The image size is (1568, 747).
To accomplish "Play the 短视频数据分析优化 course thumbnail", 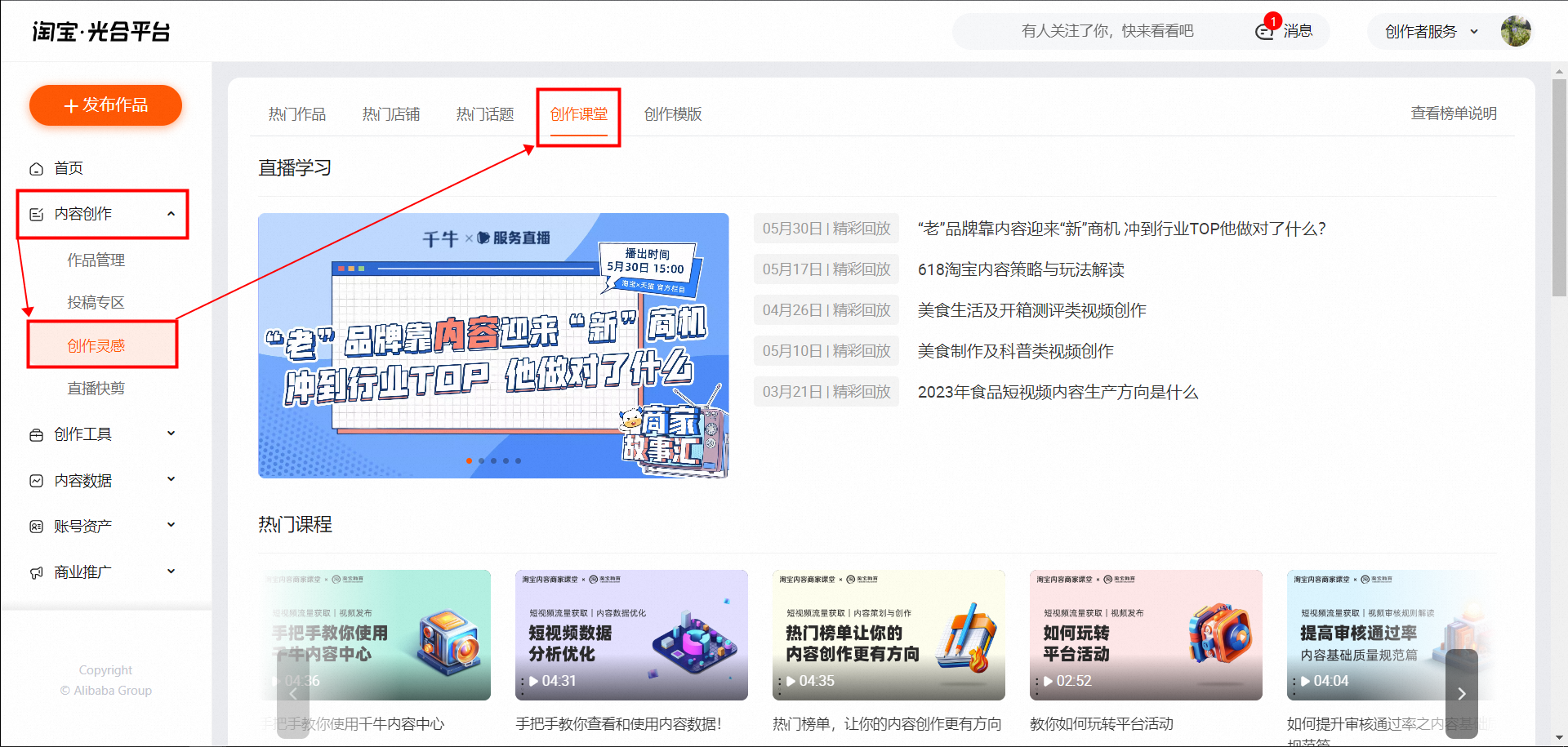I will pos(631,635).
